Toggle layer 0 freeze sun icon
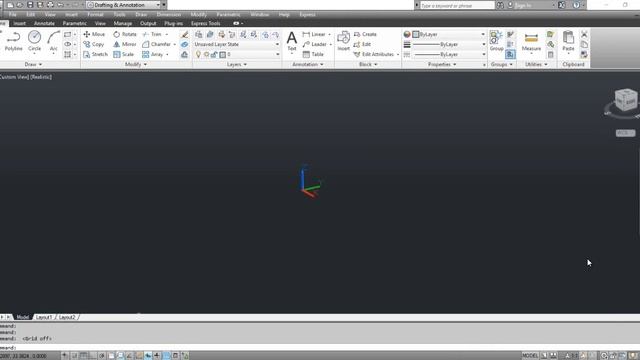 (207, 54)
